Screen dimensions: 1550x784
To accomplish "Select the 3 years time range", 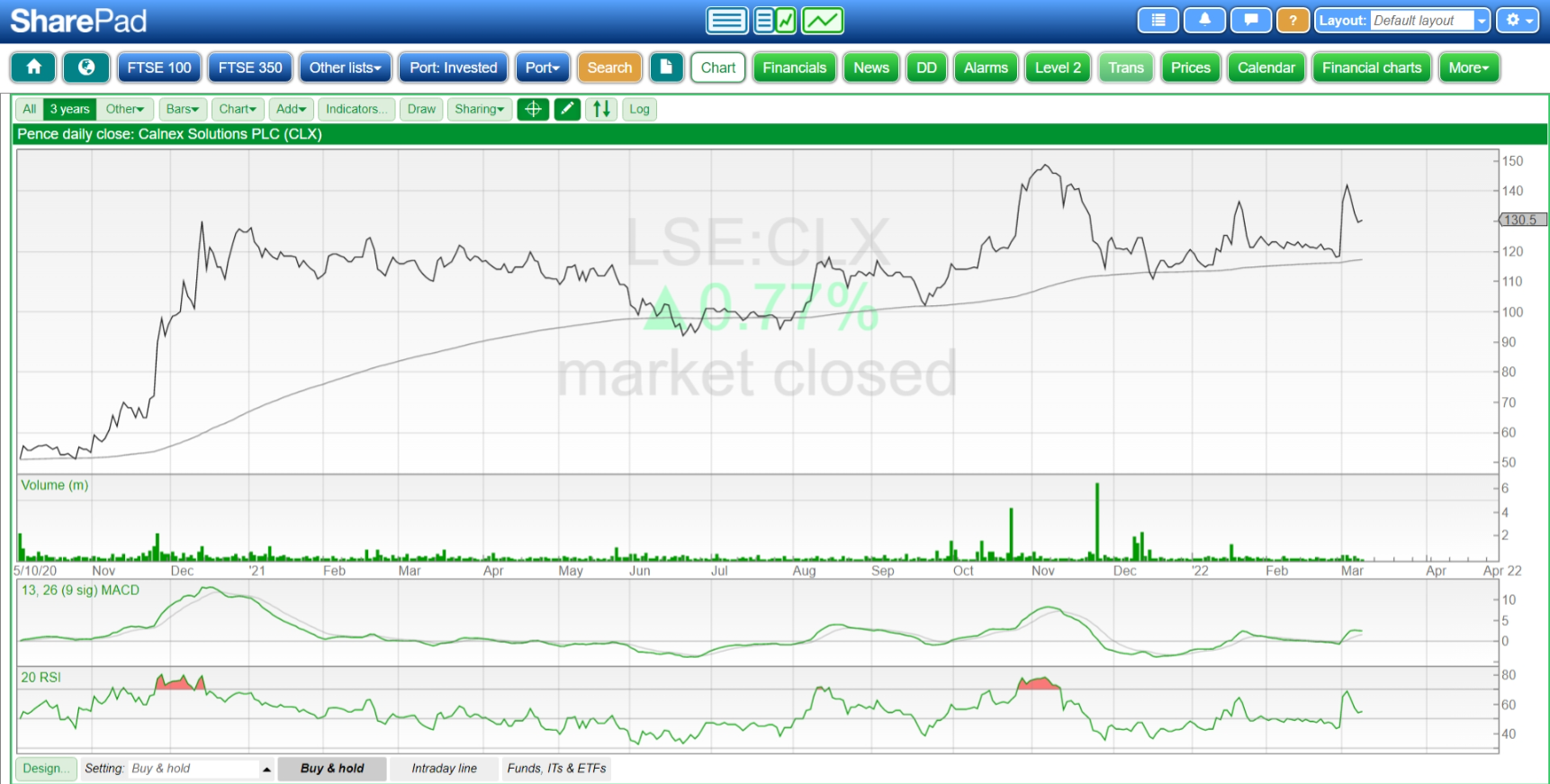I will [x=69, y=109].
